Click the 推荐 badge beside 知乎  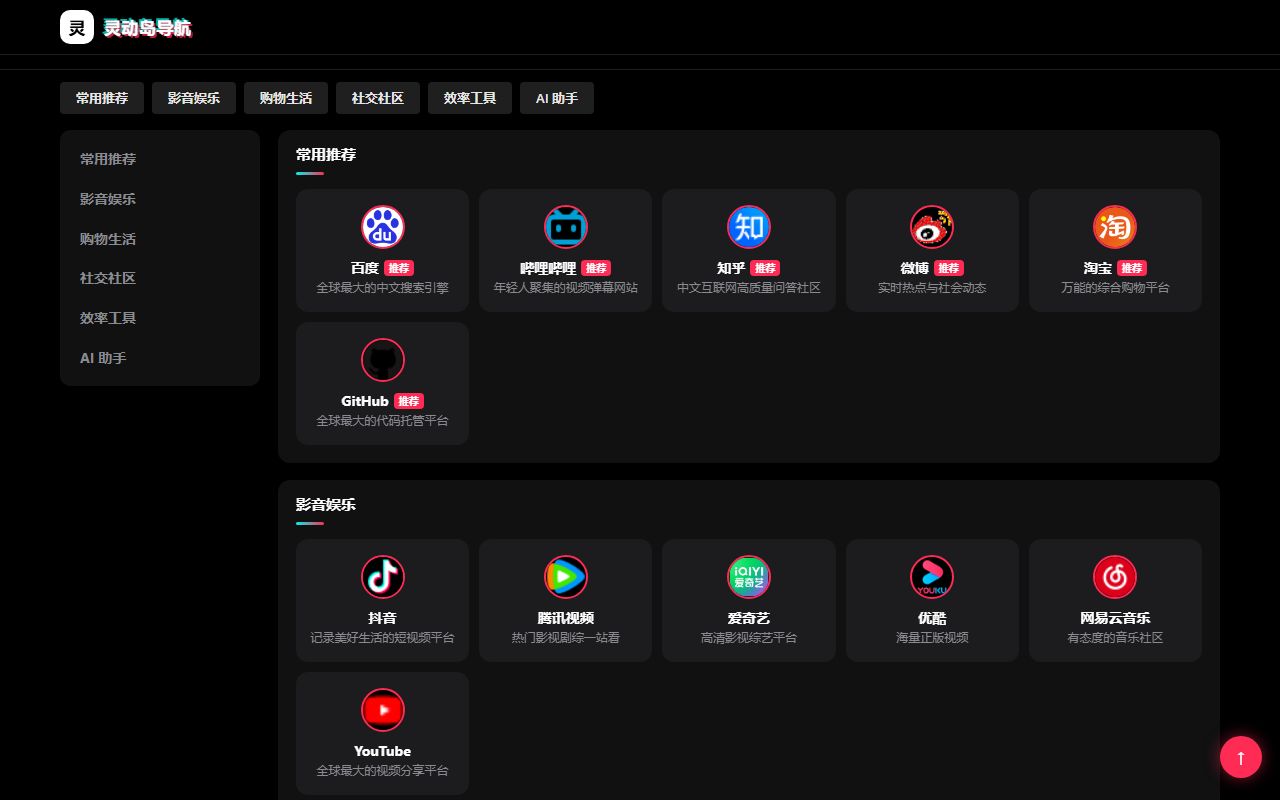[x=765, y=268]
